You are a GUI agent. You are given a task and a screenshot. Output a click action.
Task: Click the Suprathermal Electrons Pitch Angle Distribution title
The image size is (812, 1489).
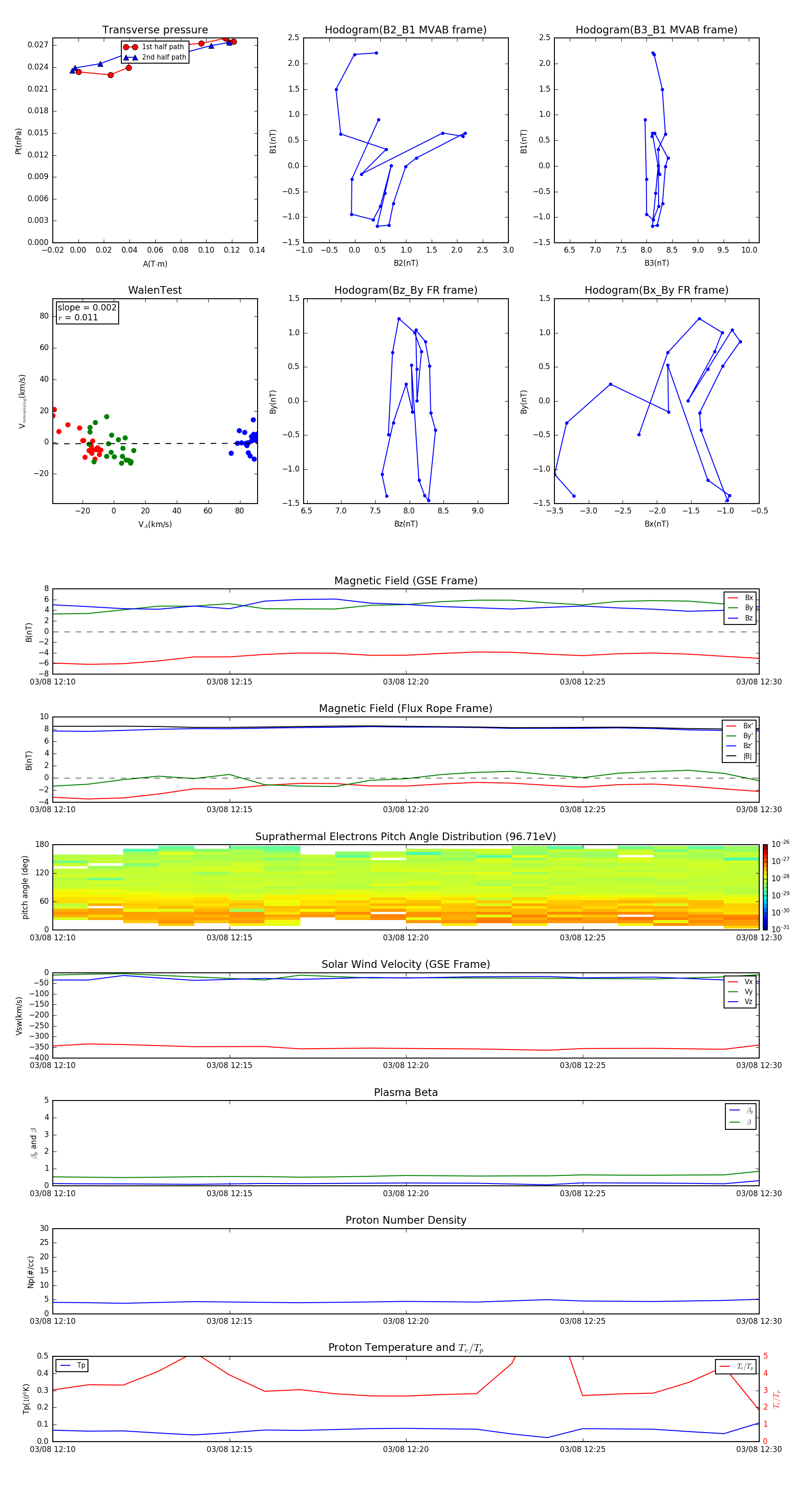(x=406, y=837)
